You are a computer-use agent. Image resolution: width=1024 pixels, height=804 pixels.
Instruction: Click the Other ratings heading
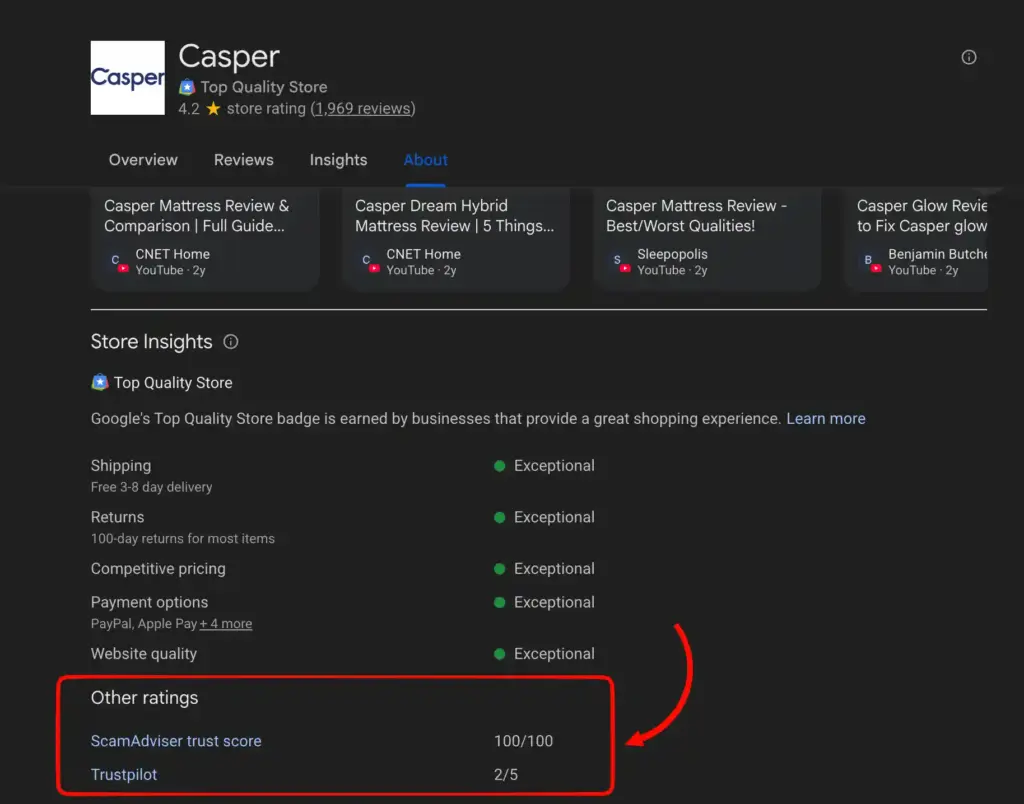tap(144, 698)
